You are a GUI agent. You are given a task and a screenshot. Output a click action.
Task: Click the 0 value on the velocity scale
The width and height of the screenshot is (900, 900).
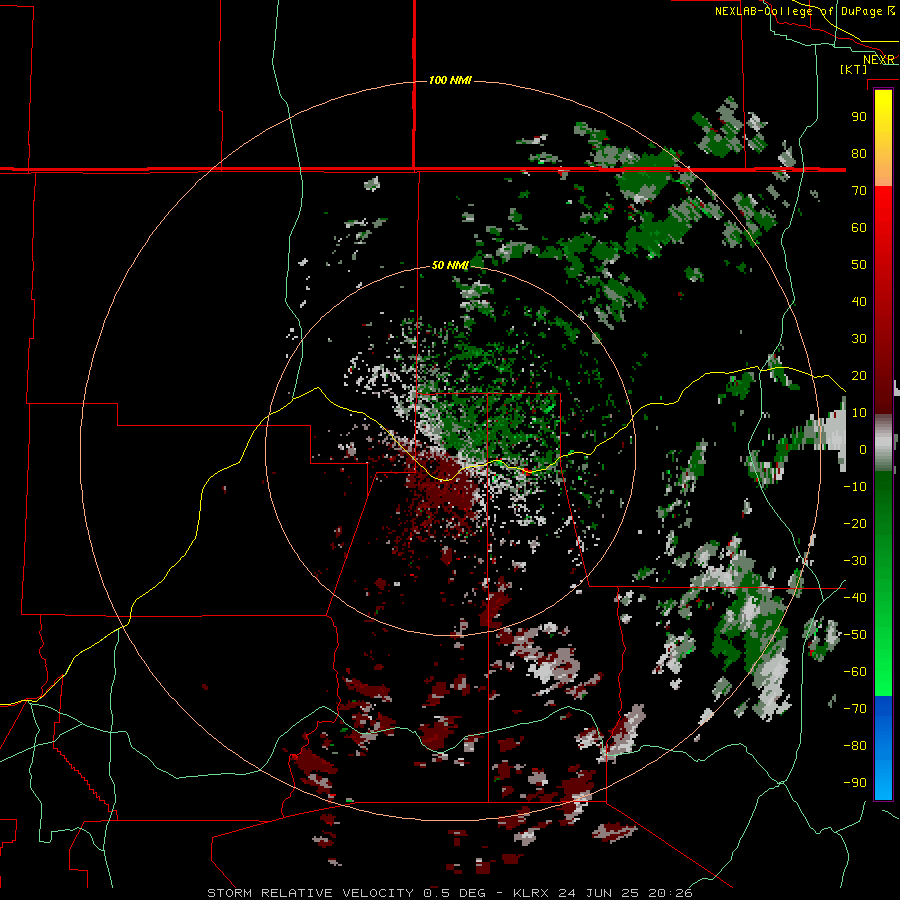point(863,449)
